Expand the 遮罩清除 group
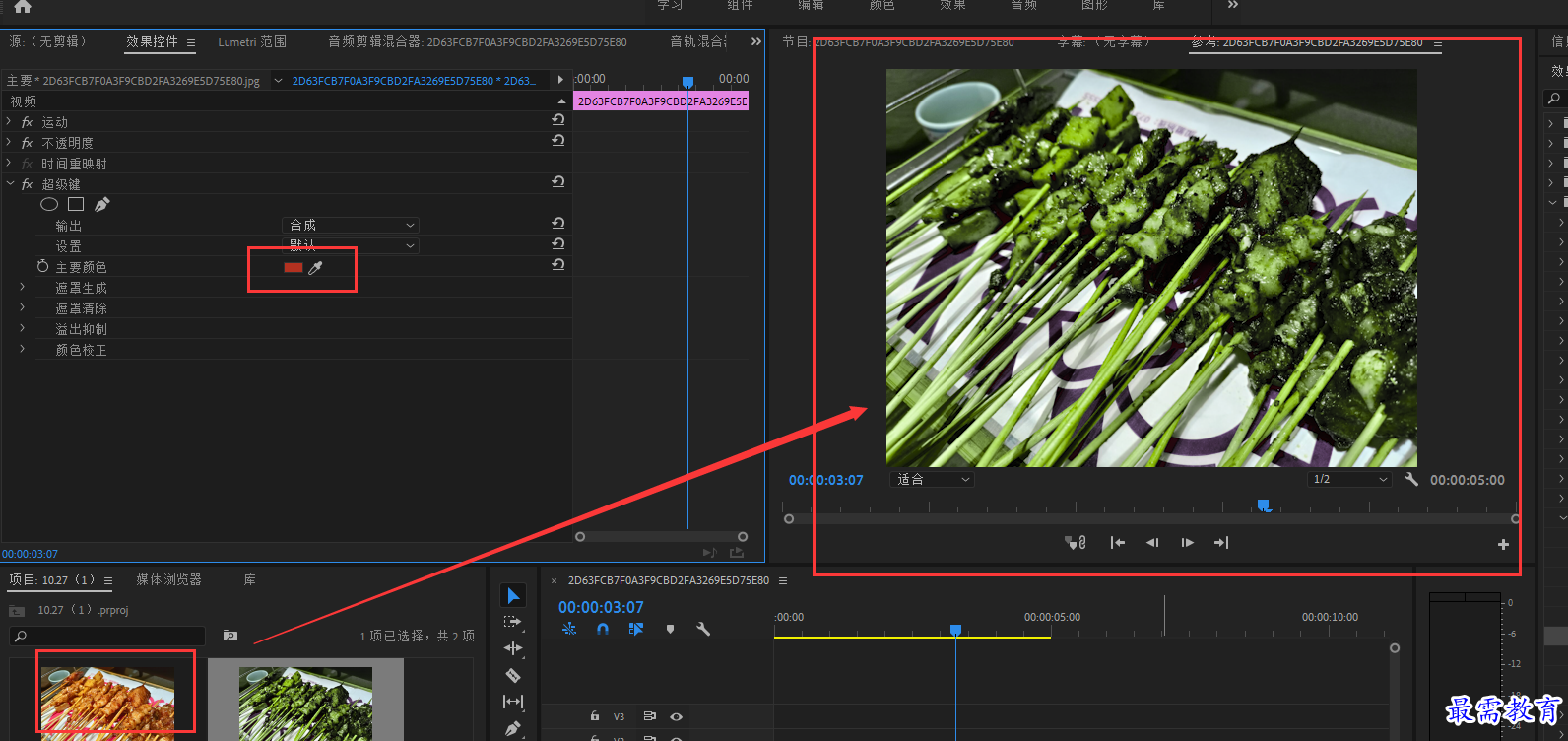Image resolution: width=1568 pixels, height=741 pixels. point(23,307)
